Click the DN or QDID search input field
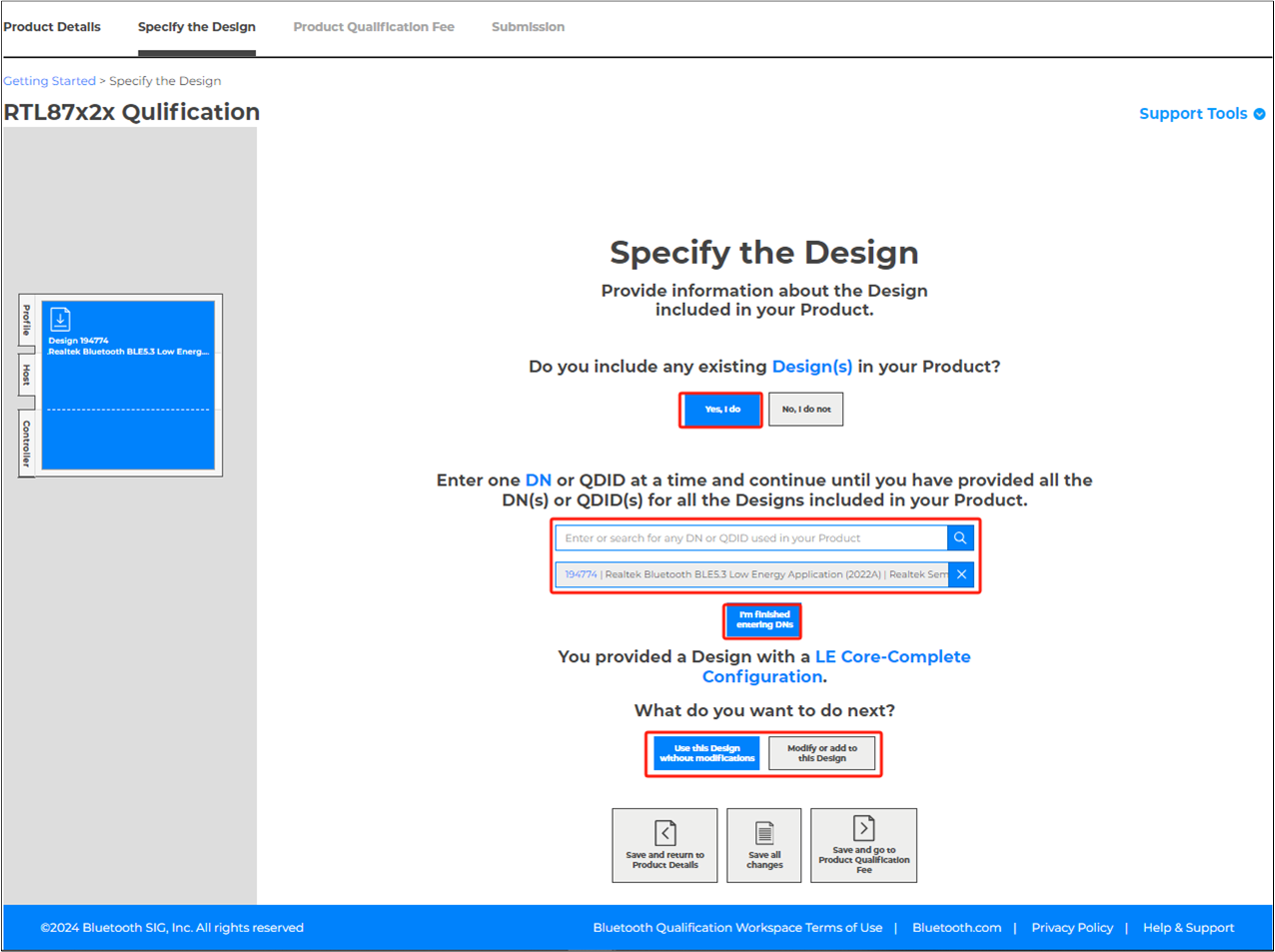Viewport: 1275px width, 952px height. 751,537
